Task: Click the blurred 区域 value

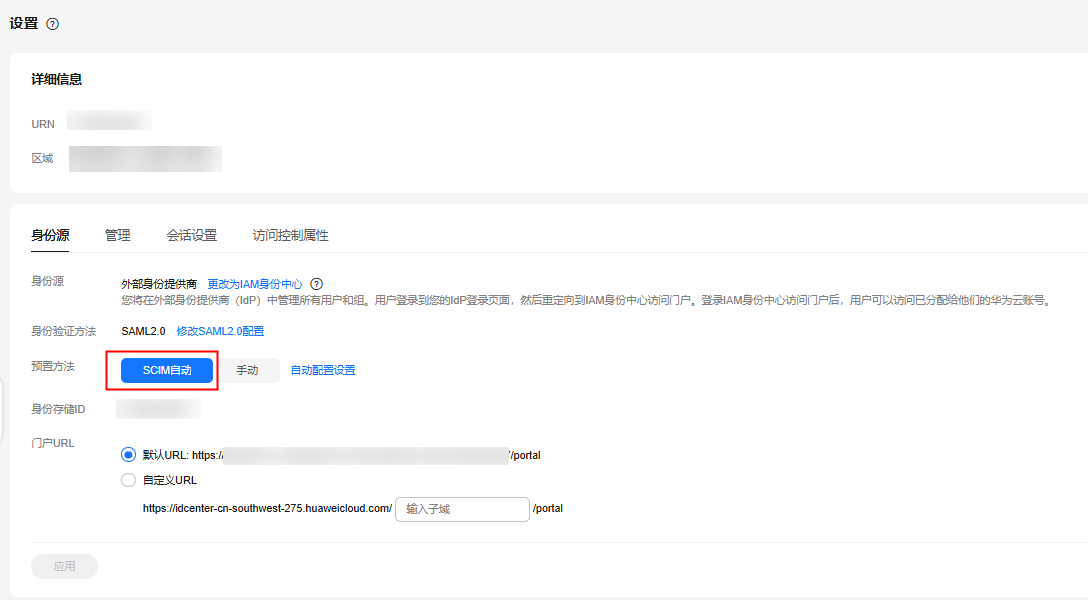Action: point(145,158)
